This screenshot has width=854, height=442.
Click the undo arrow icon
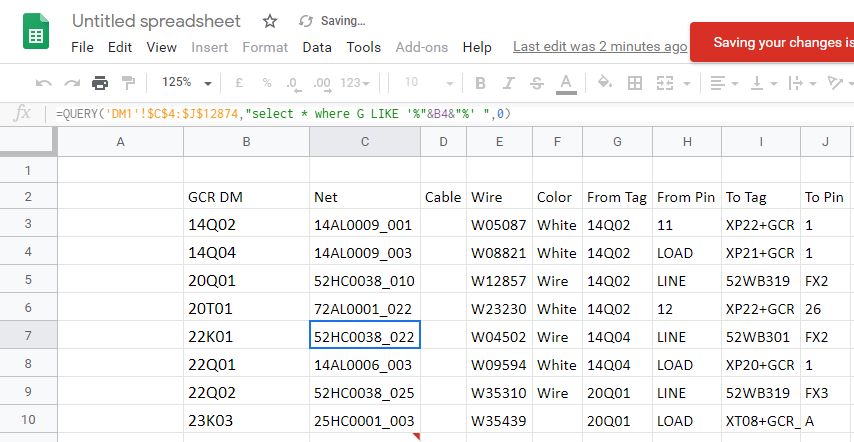click(x=44, y=83)
